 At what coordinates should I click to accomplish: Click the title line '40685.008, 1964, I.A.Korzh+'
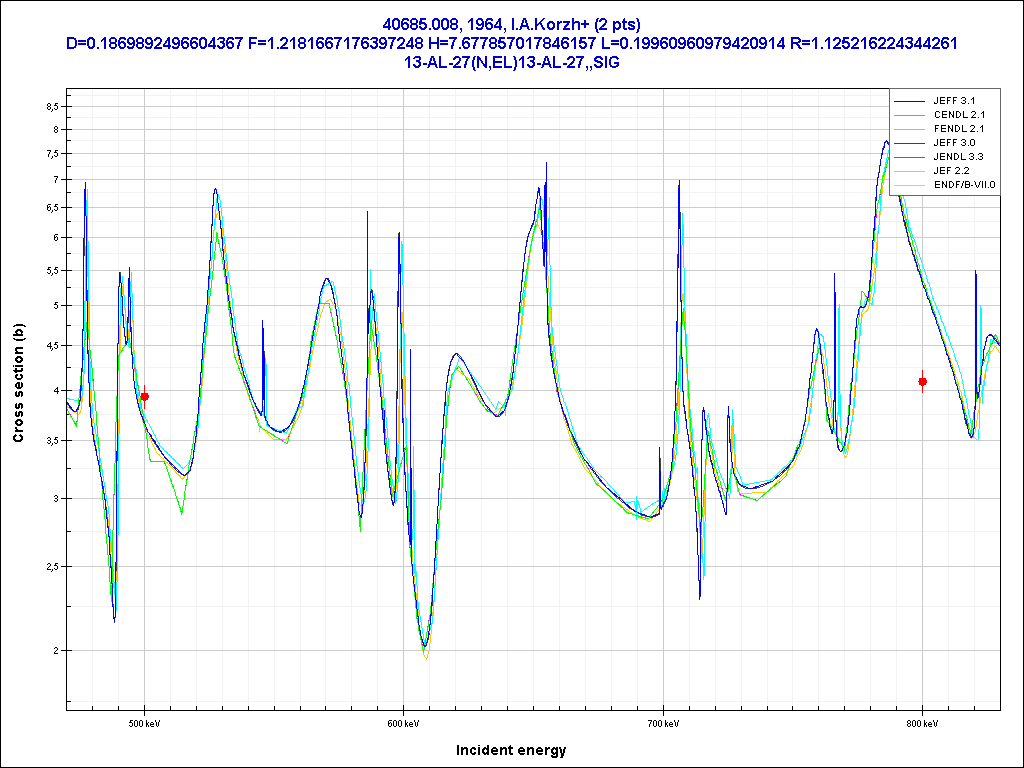click(511, 24)
